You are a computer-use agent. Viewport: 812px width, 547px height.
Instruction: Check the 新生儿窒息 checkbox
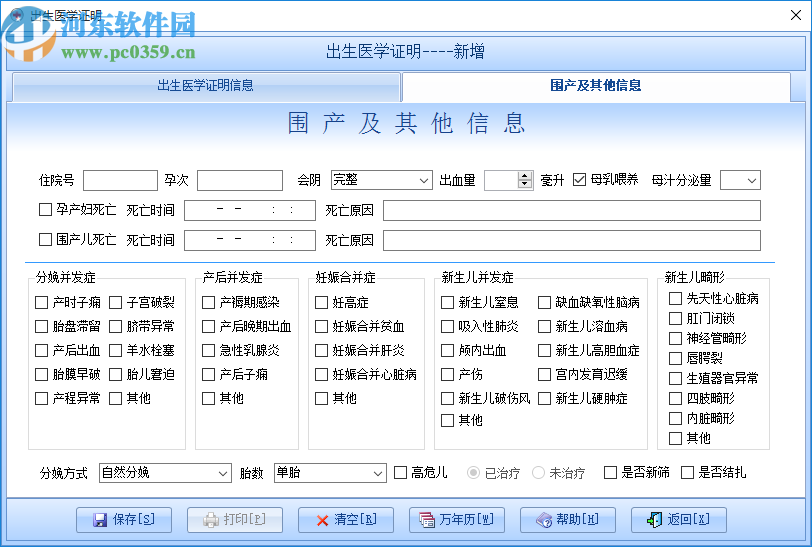point(447,303)
